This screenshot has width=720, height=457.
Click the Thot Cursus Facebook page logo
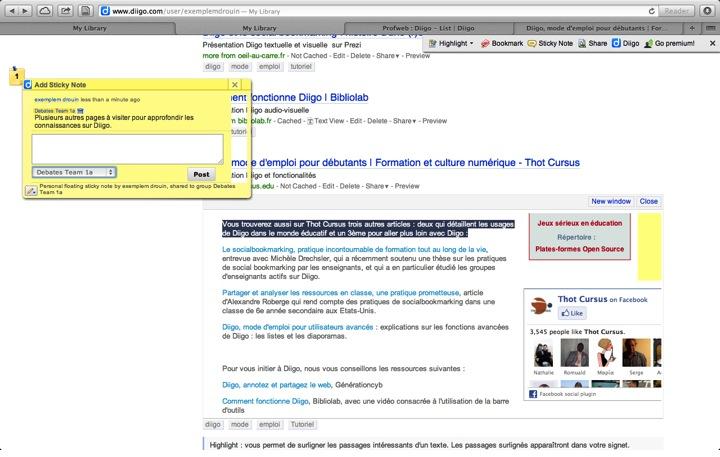[541, 306]
